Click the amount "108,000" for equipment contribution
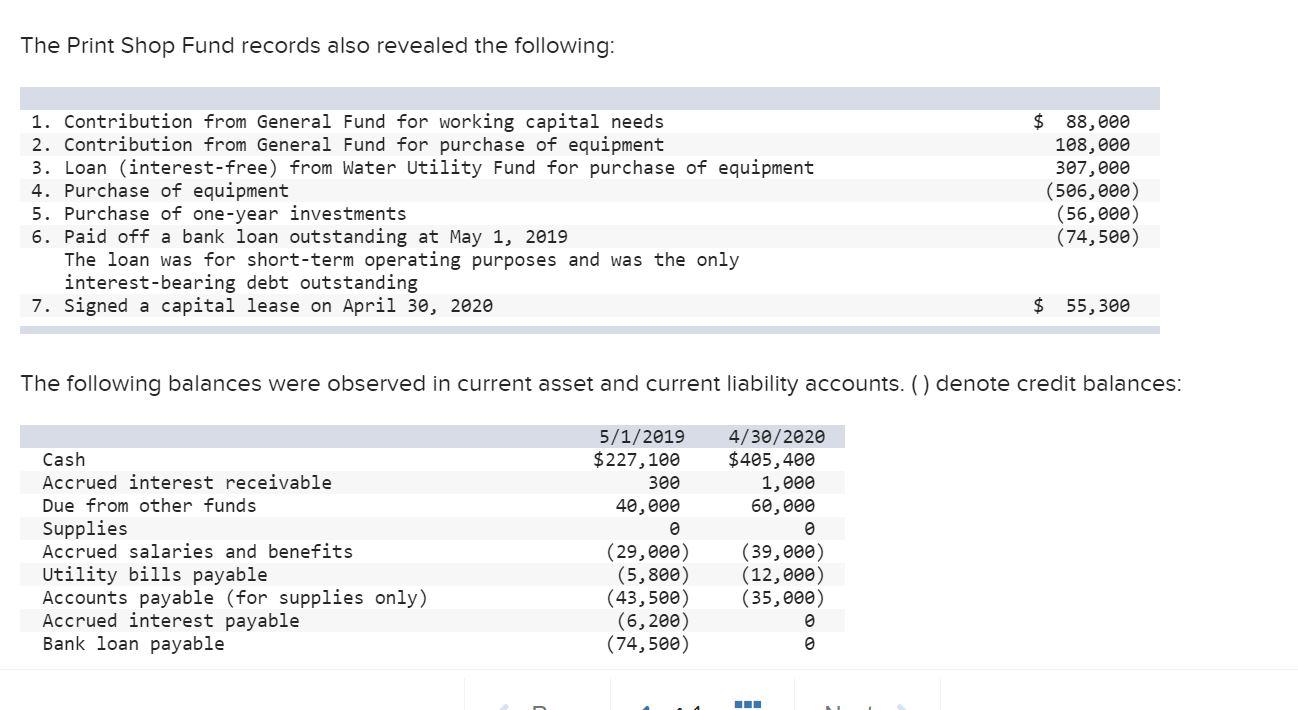Viewport: 1298px width, 710px height. 1092,145
